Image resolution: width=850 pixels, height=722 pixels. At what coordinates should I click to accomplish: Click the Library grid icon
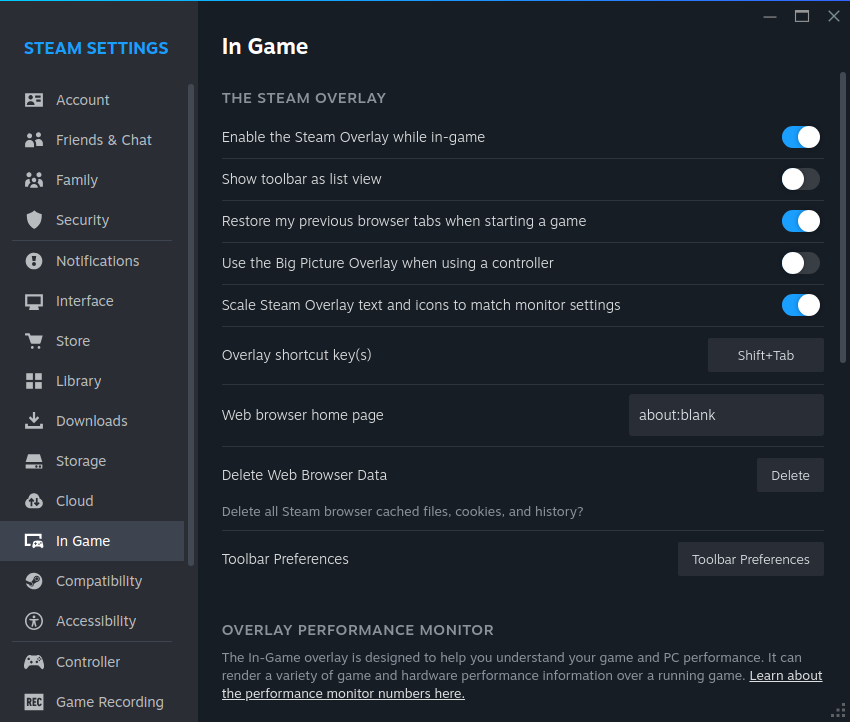tap(34, 381)
